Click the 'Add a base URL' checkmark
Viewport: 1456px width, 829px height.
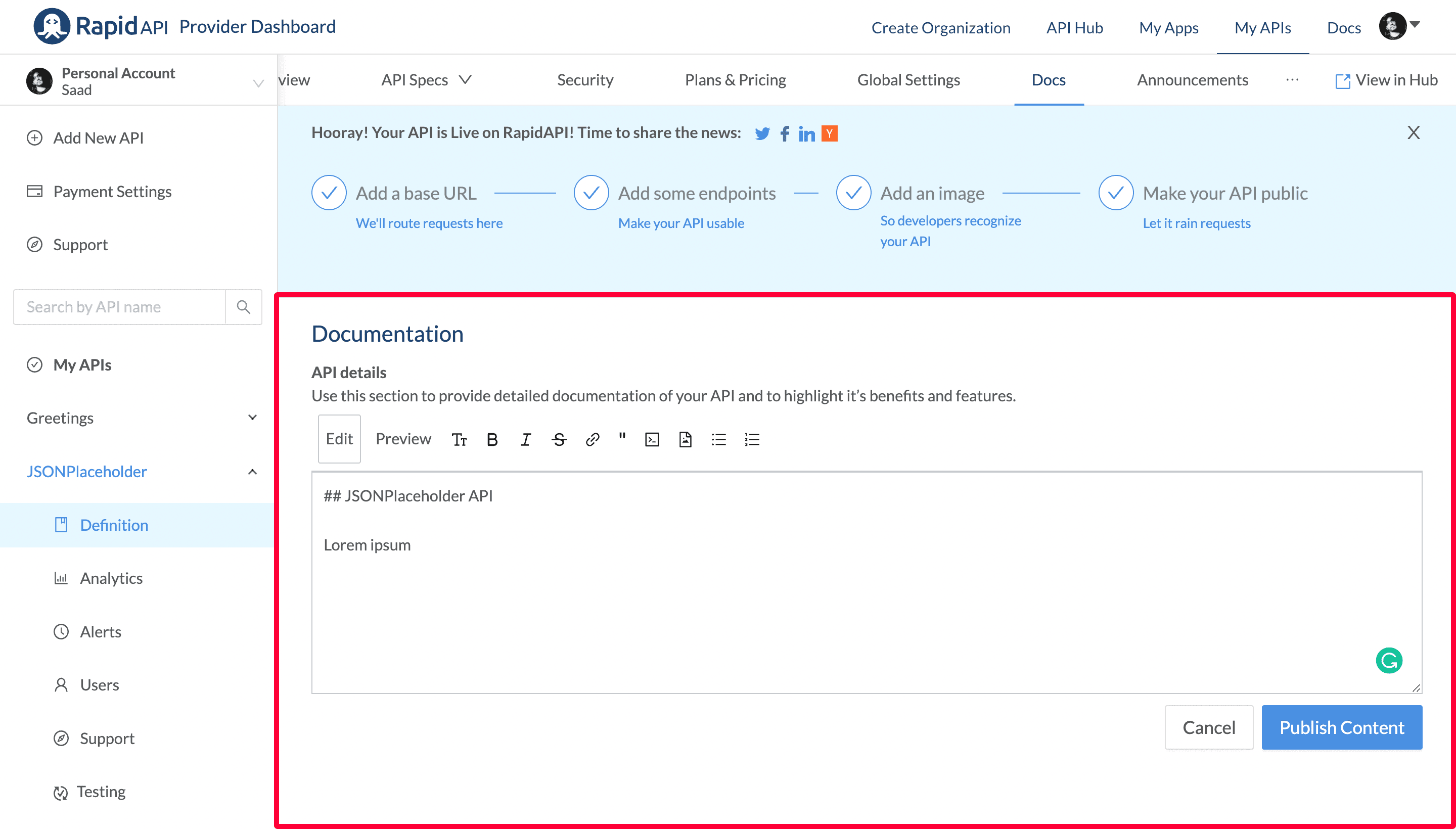click(x=329, y=193)
